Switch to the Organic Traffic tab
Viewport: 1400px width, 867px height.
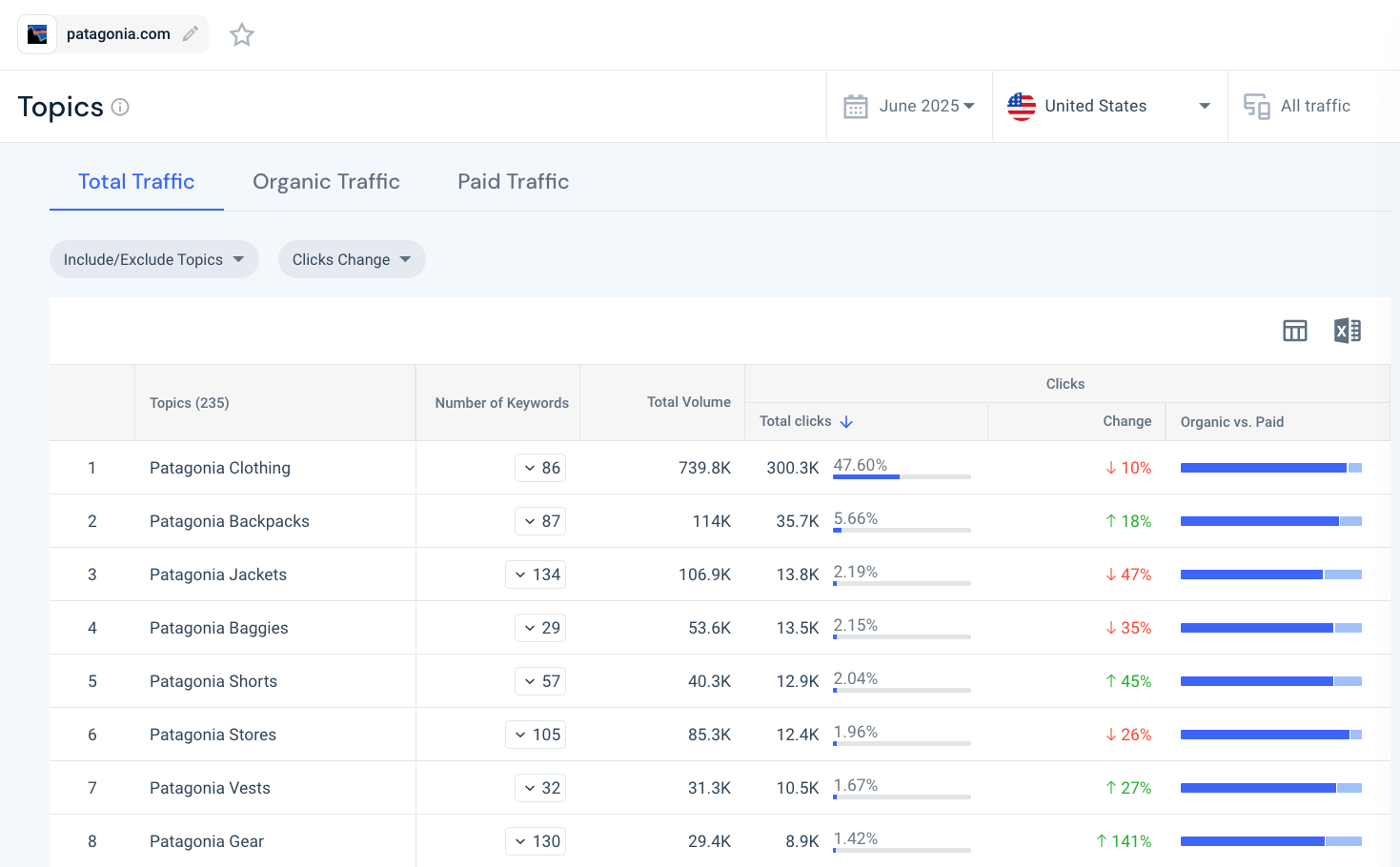click(x=326, y=182)
